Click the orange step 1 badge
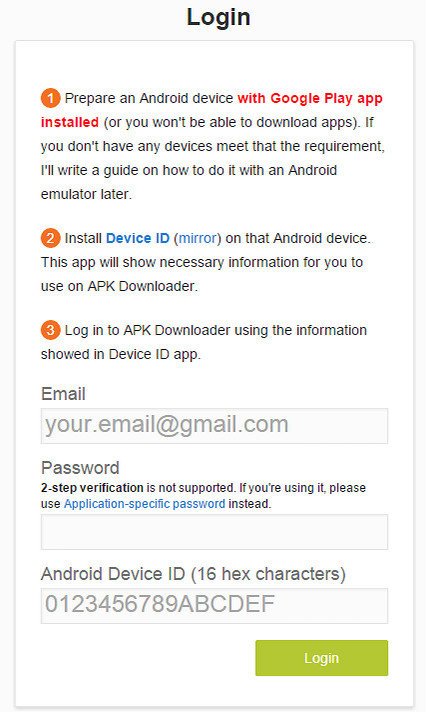This screenshot has width=426, height=716. [x=50, y=98]
